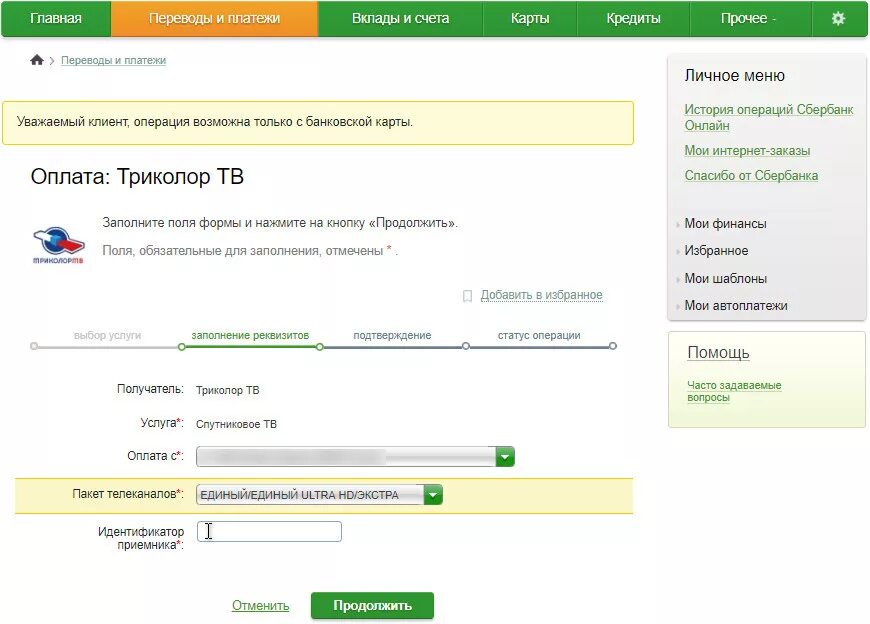This screenshot has width=870, height=624.
Task: Click the Личное меню heading
Action: (x=734, y=75)
